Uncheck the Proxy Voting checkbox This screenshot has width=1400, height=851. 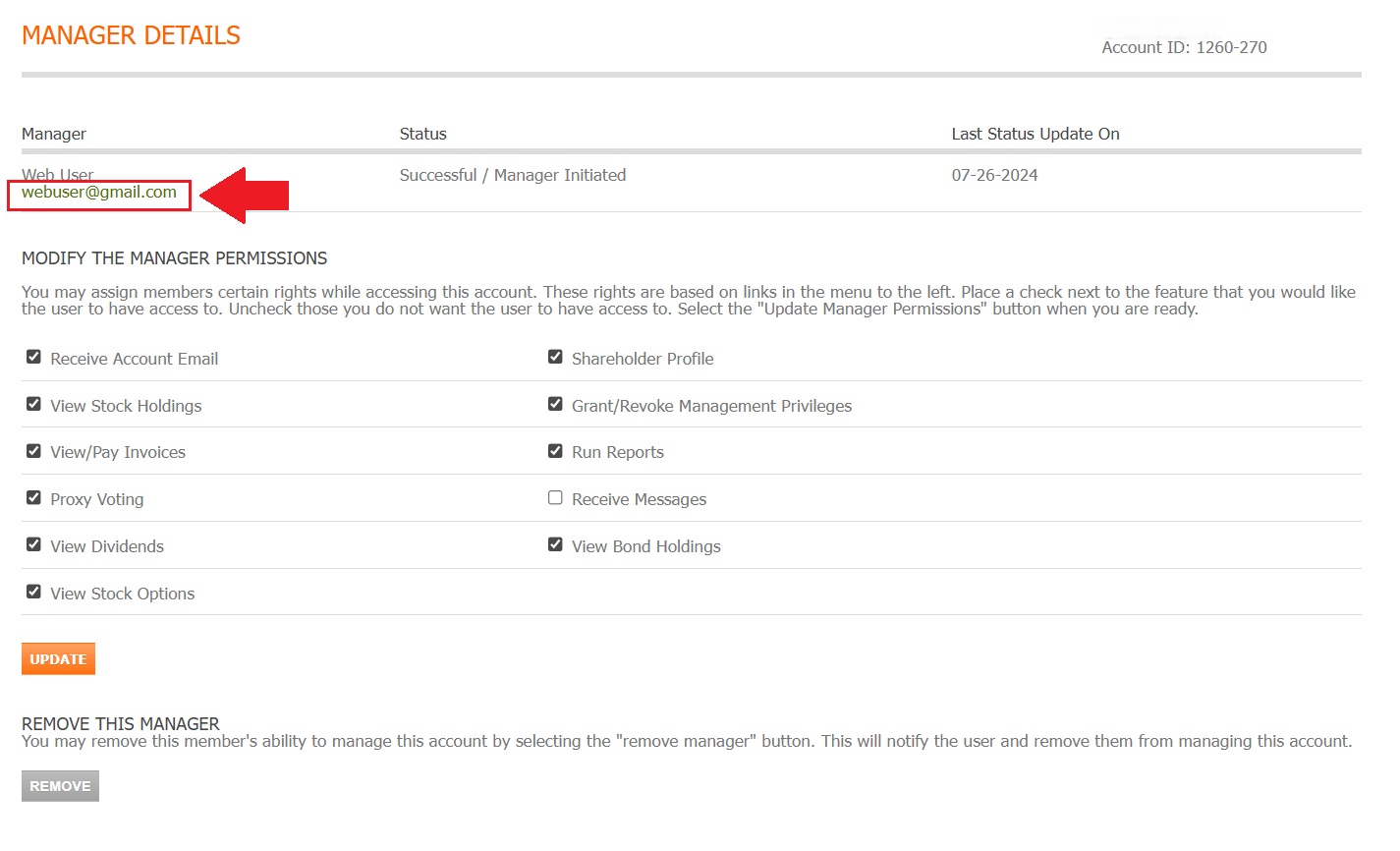coord(33,498)
